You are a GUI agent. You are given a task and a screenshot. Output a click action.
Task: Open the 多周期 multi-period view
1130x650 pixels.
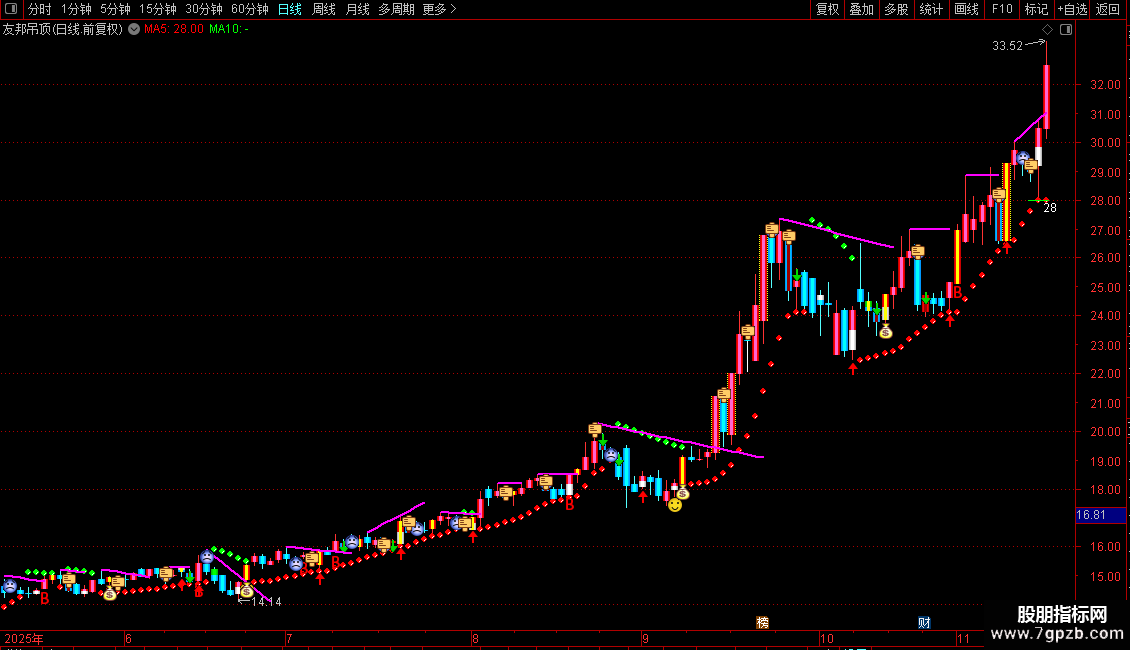pos(396,9)
